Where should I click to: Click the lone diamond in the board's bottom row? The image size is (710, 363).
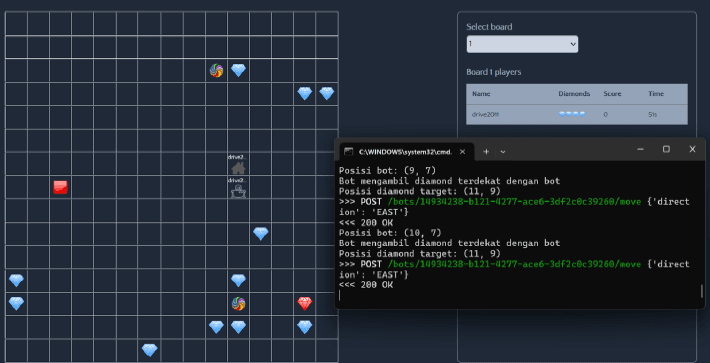(149, 350)
